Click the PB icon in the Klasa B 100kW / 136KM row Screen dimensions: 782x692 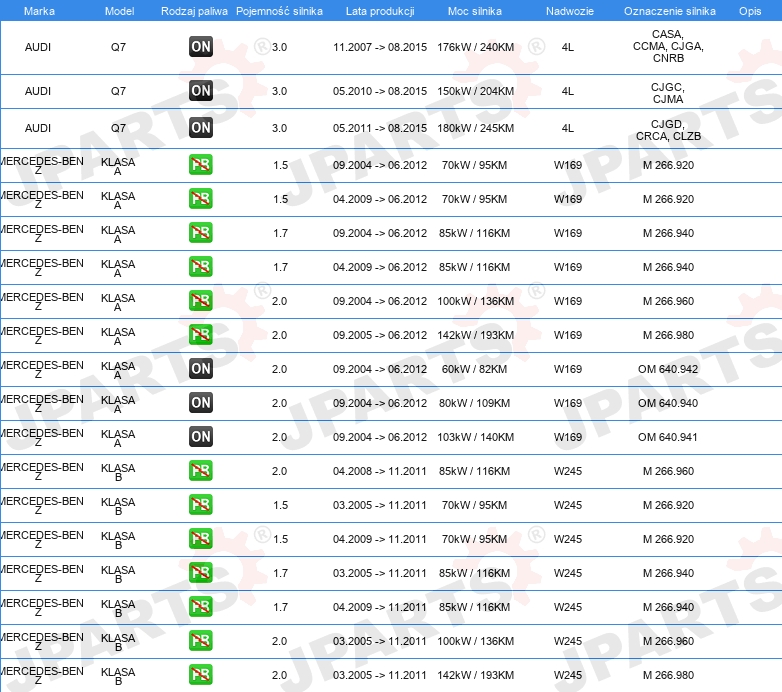[201, 641]
